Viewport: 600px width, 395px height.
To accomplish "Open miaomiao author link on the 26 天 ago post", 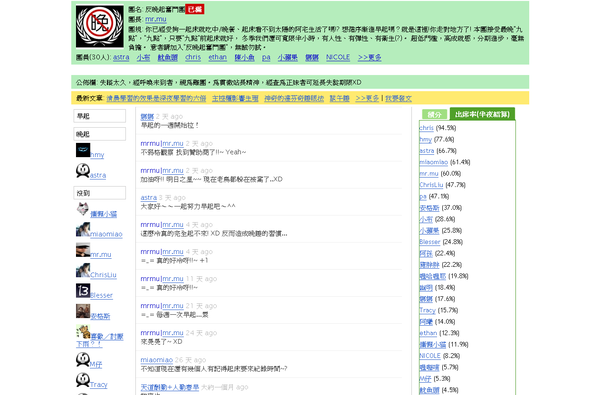I will click(x=157, y=360).
